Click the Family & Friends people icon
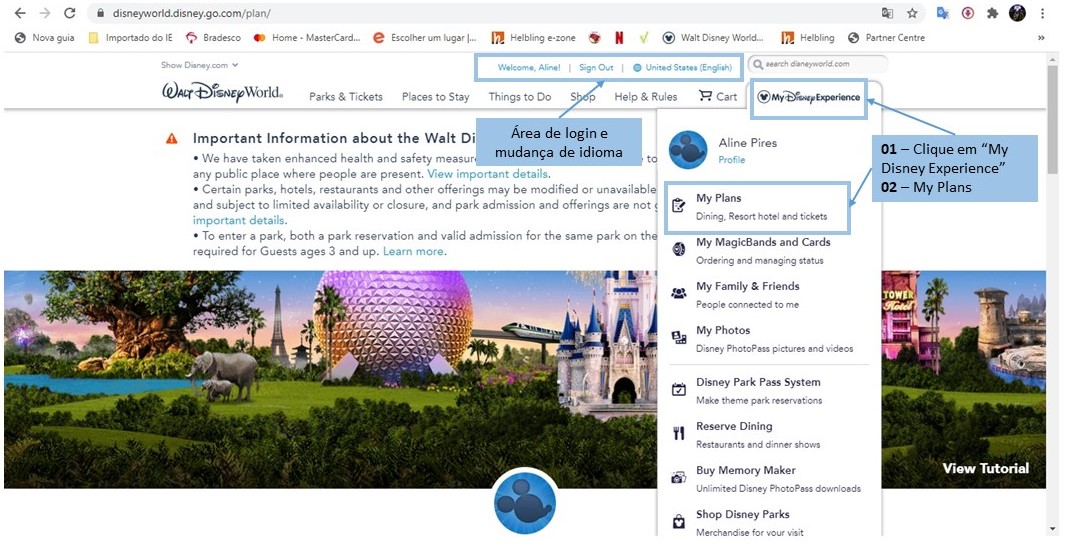1066x555 pixels. pos(678,293)
